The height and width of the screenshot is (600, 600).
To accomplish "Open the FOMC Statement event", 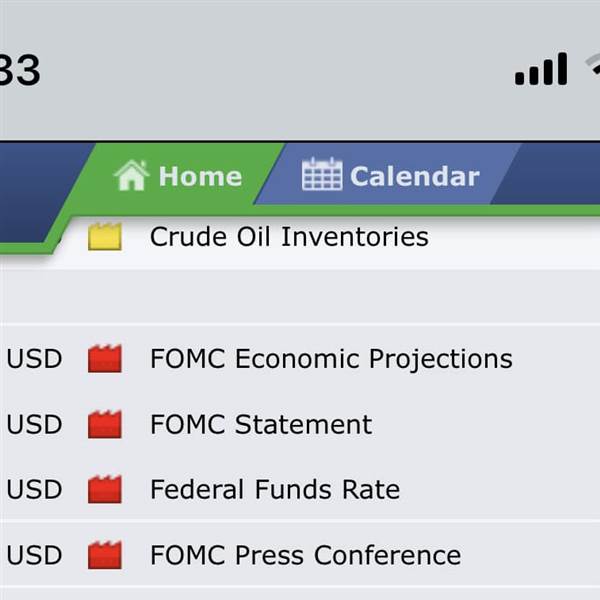I will coord(261,424).
